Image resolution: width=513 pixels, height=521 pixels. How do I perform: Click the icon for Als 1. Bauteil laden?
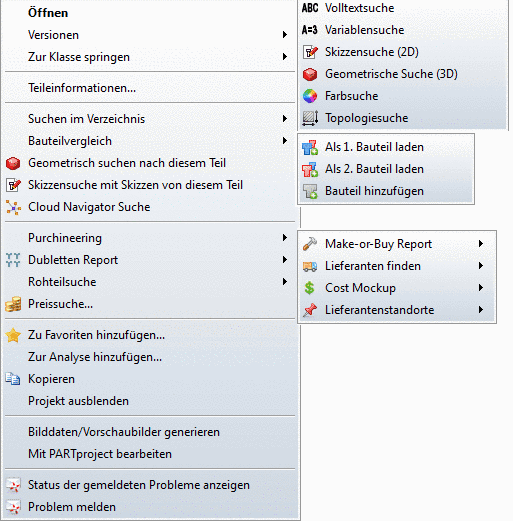[x=310, y=147]
